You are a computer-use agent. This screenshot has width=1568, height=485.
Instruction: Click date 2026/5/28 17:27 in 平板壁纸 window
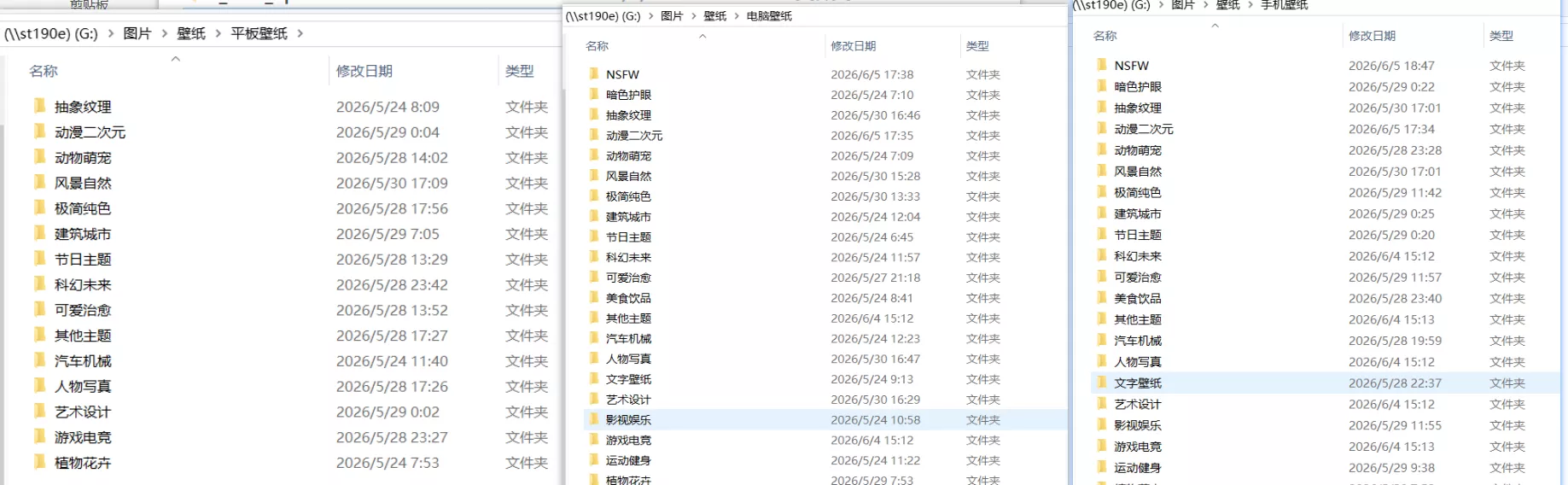[392, 336]
